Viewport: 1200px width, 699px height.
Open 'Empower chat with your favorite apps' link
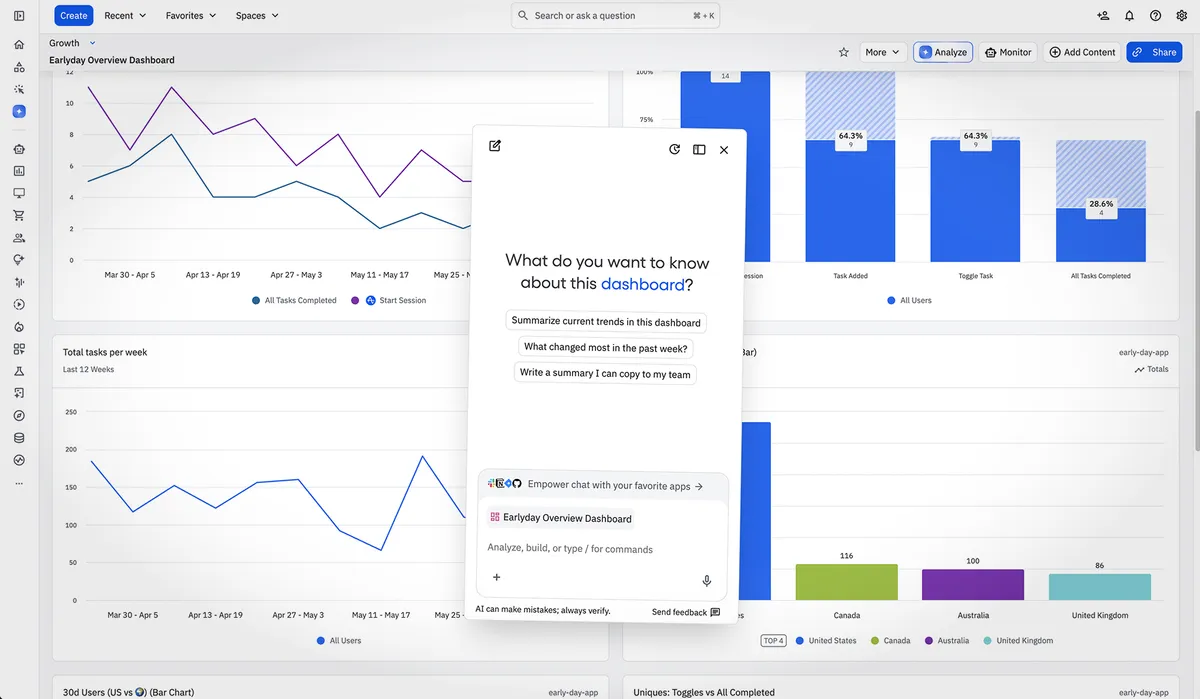[603, 485]
